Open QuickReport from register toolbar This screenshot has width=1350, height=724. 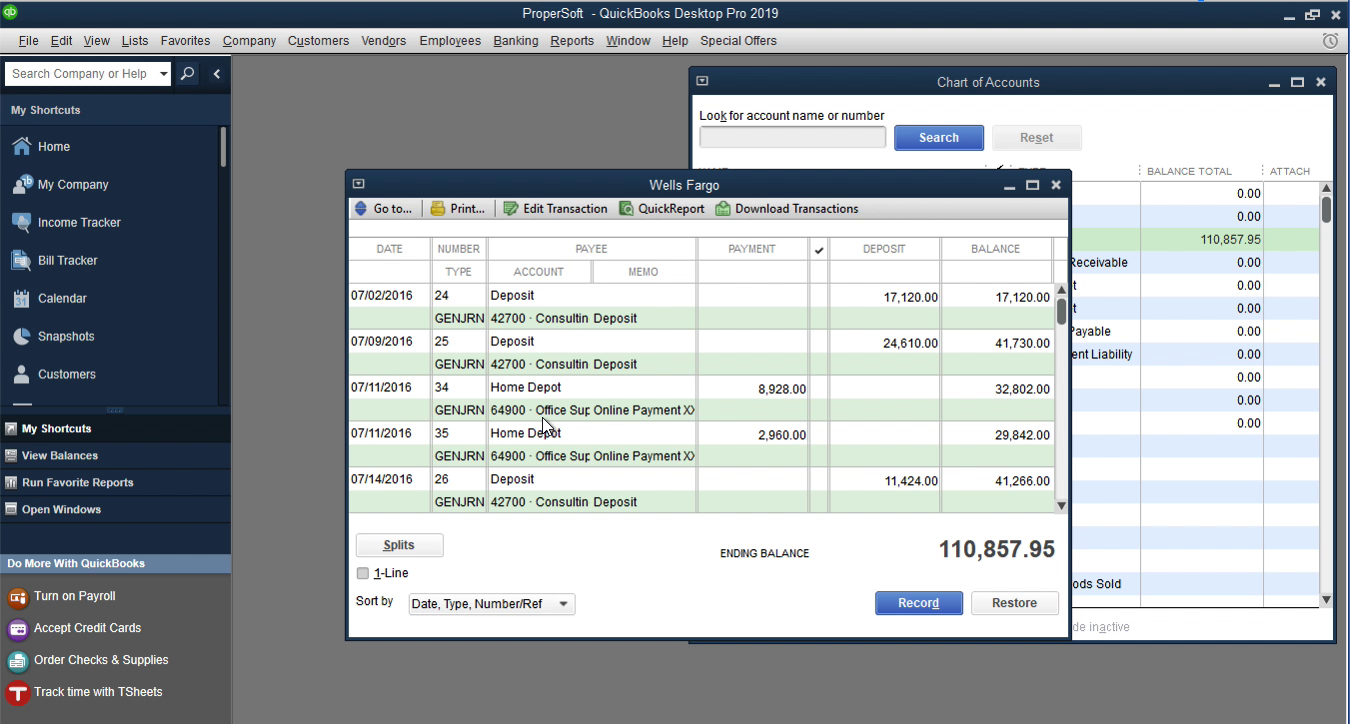662,208
